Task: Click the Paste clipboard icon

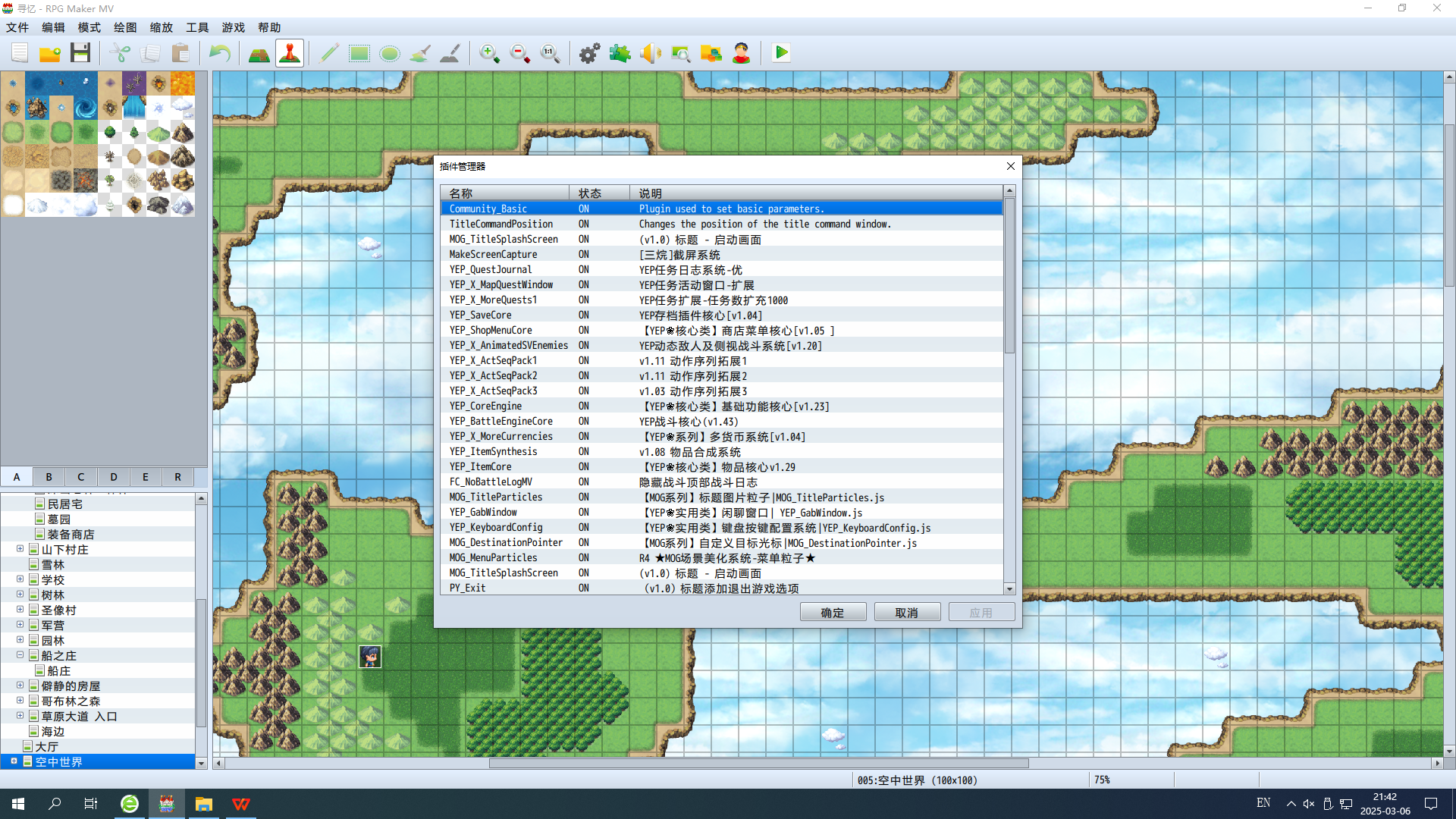Action: click(x=180, y=53)
